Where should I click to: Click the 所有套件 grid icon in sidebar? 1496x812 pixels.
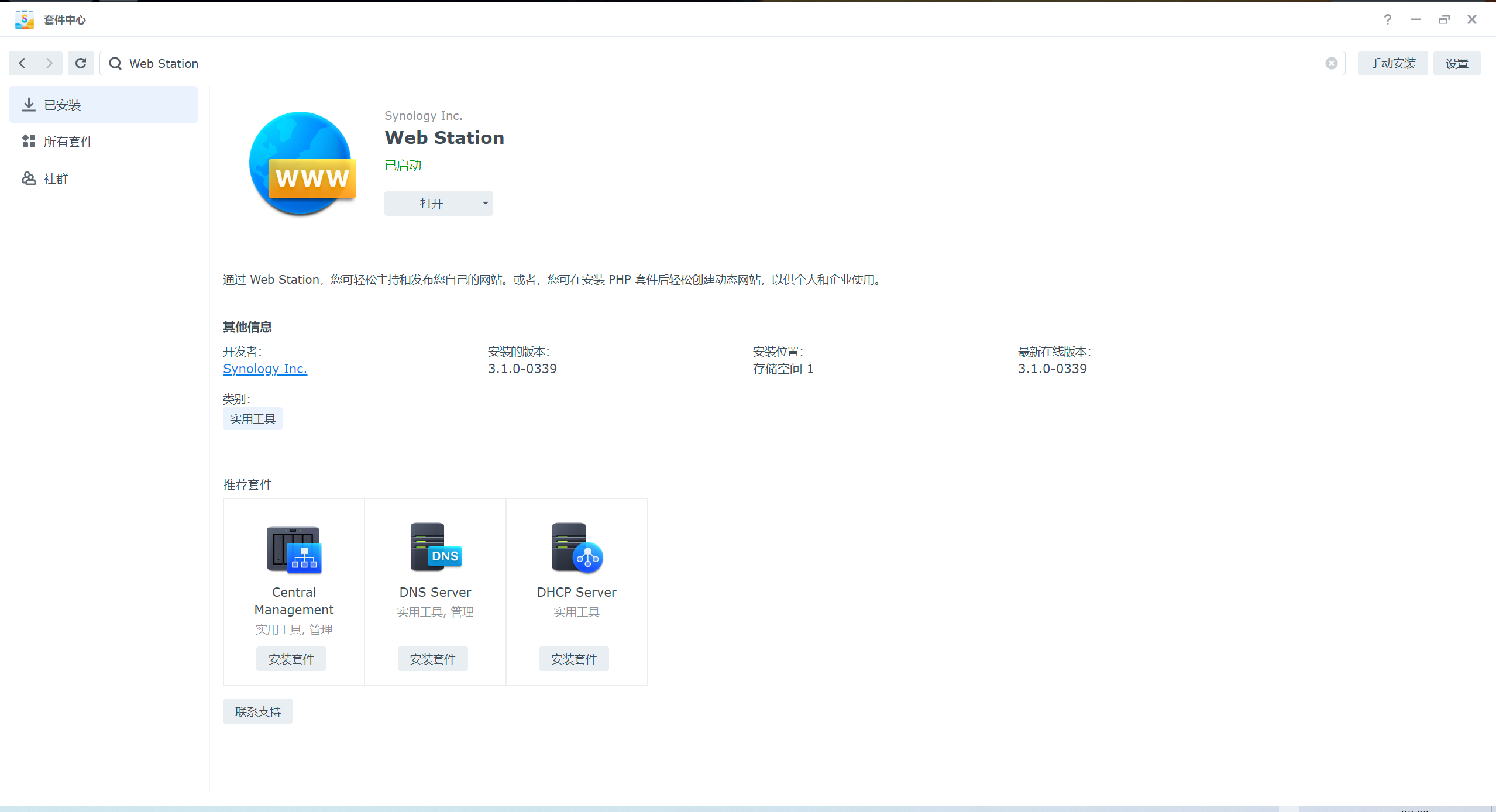point(29,142)
